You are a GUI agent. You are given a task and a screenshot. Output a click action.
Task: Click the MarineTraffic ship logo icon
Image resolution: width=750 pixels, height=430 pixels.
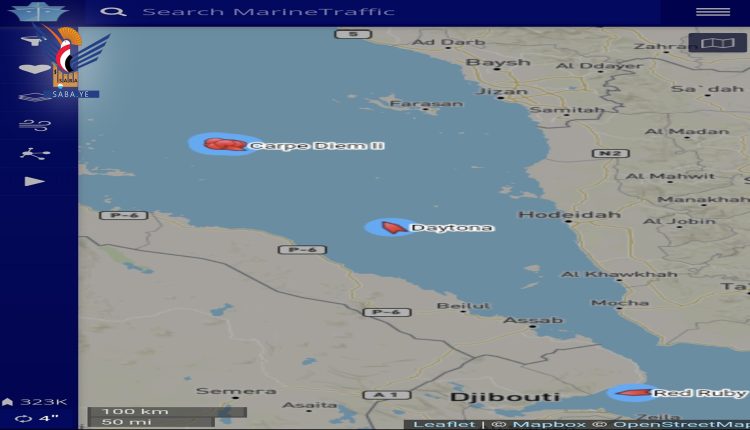38,12
